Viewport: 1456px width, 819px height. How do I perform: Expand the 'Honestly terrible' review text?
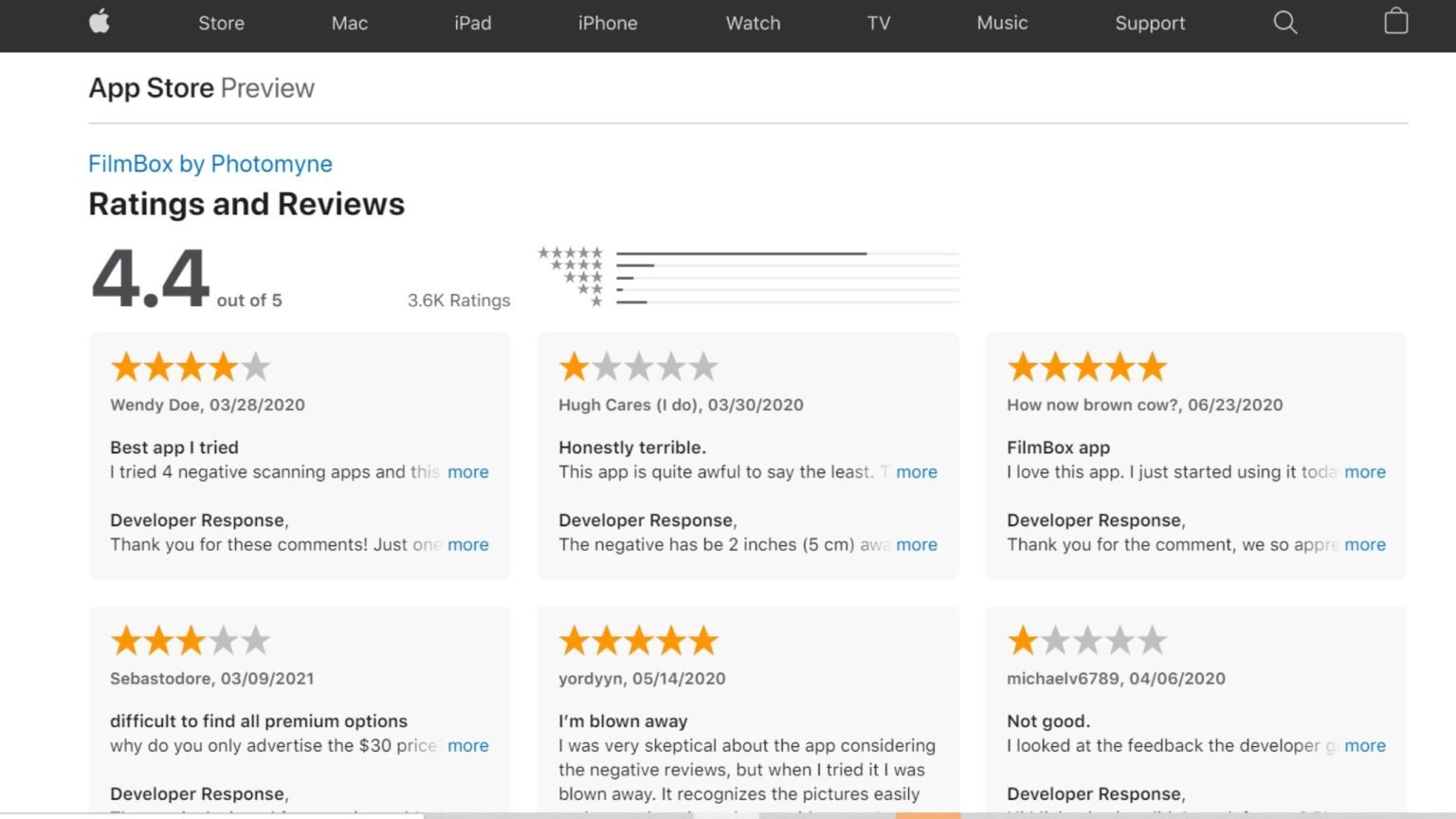[x=916, y=472]
